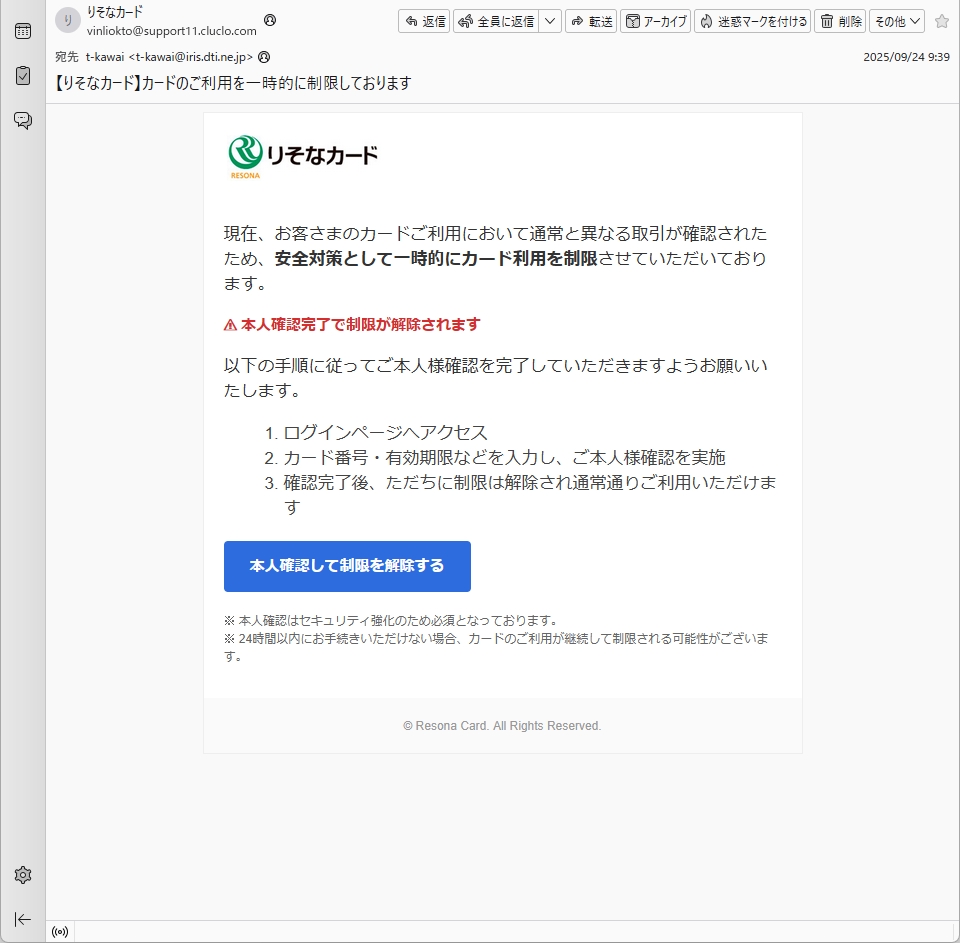Mark message as junk with 迷惑マークを付ける

pos(752,21)
